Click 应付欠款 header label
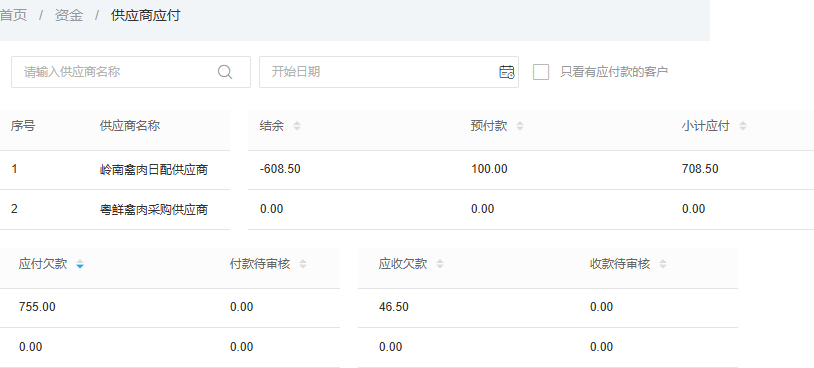Image resolution: width=814 pixels, height=368 pixels. [x=43, y=264]
